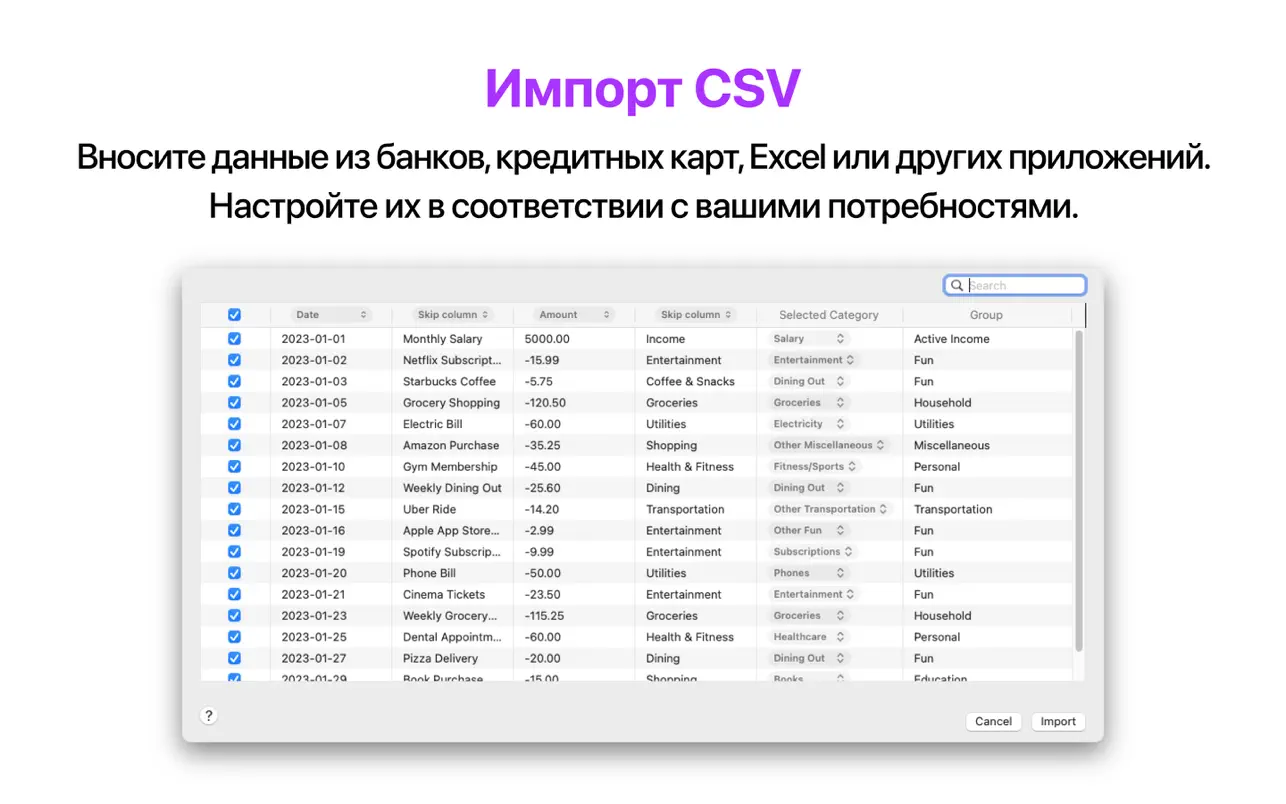Screen dimensions: 1286x804
Task: Open the first Skip column dropdown
Action: pyautogui.click(x=452, y=315)
